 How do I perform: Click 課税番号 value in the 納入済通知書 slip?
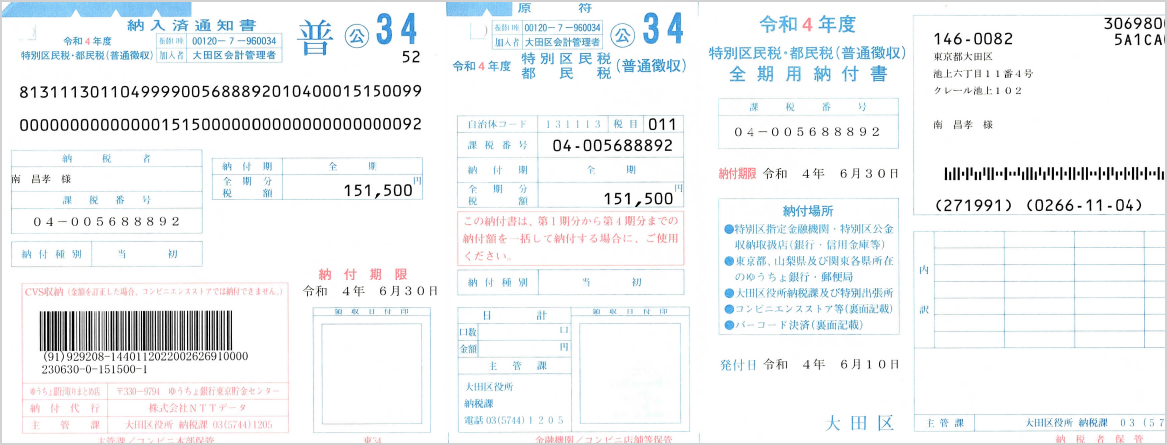tap(106, 222)
